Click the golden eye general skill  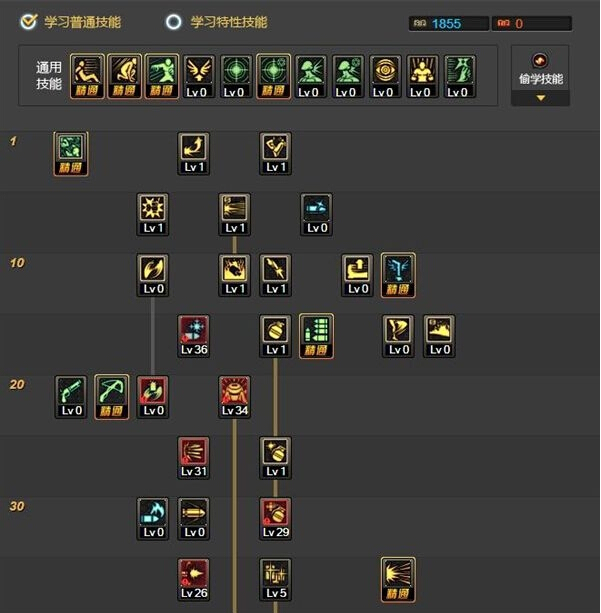385,76
